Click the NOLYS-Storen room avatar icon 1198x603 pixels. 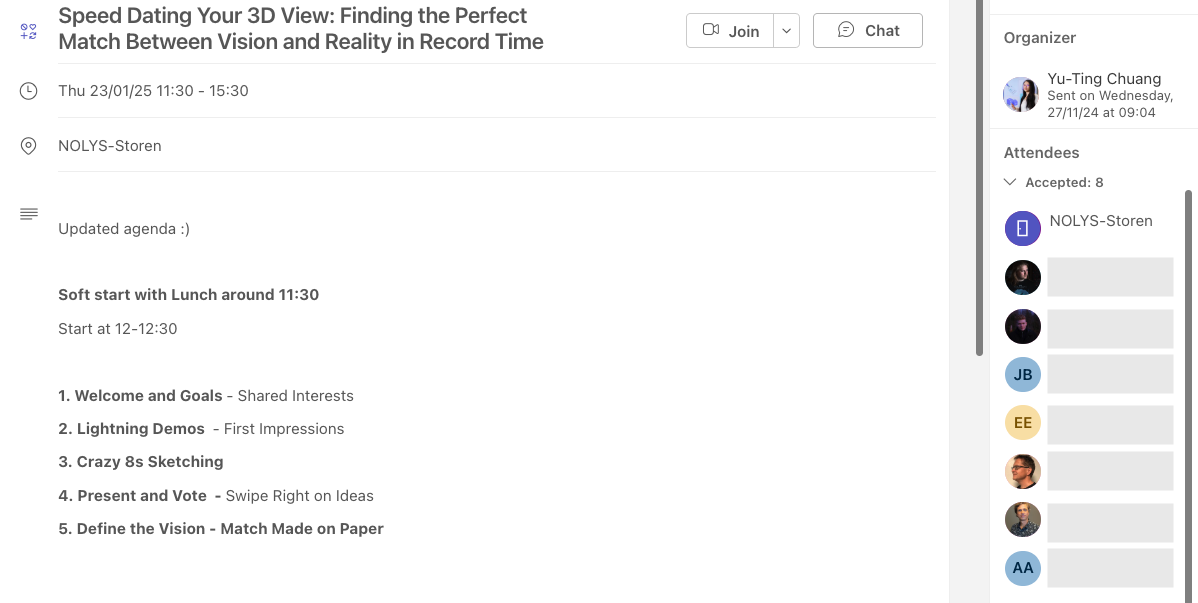[1022, 228]
